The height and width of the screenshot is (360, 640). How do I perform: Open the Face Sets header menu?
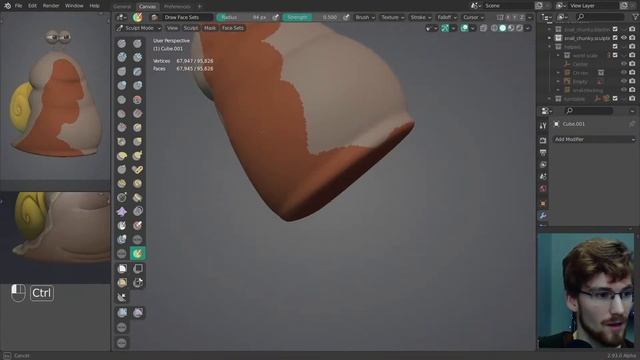pyautogui.click(x=233, y=28)
